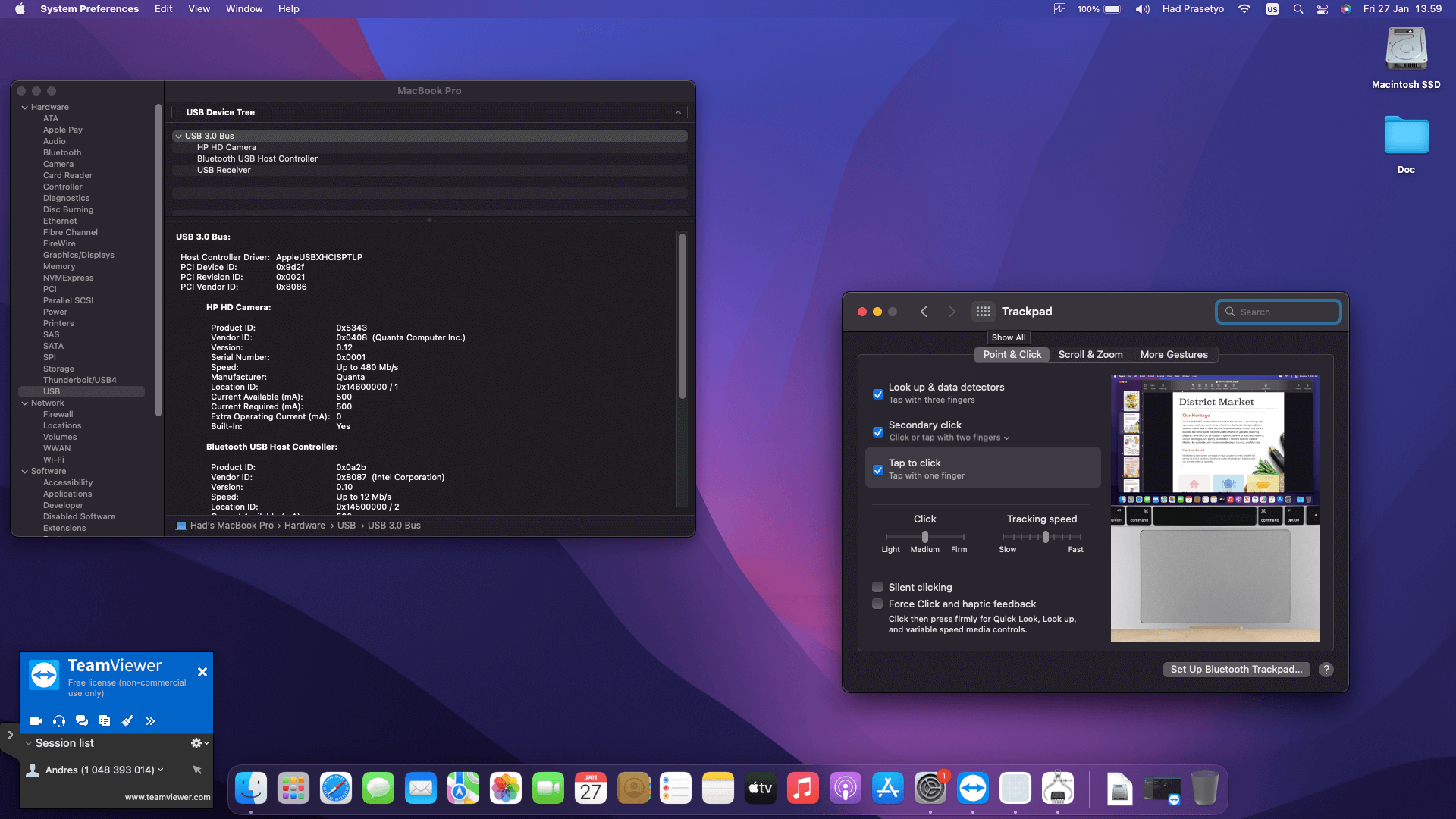Select Bluetooth in the Hardware sidebar
The width and height of the screenshot is (1456, 819).
pyautogui.click(x=62, y=152)
